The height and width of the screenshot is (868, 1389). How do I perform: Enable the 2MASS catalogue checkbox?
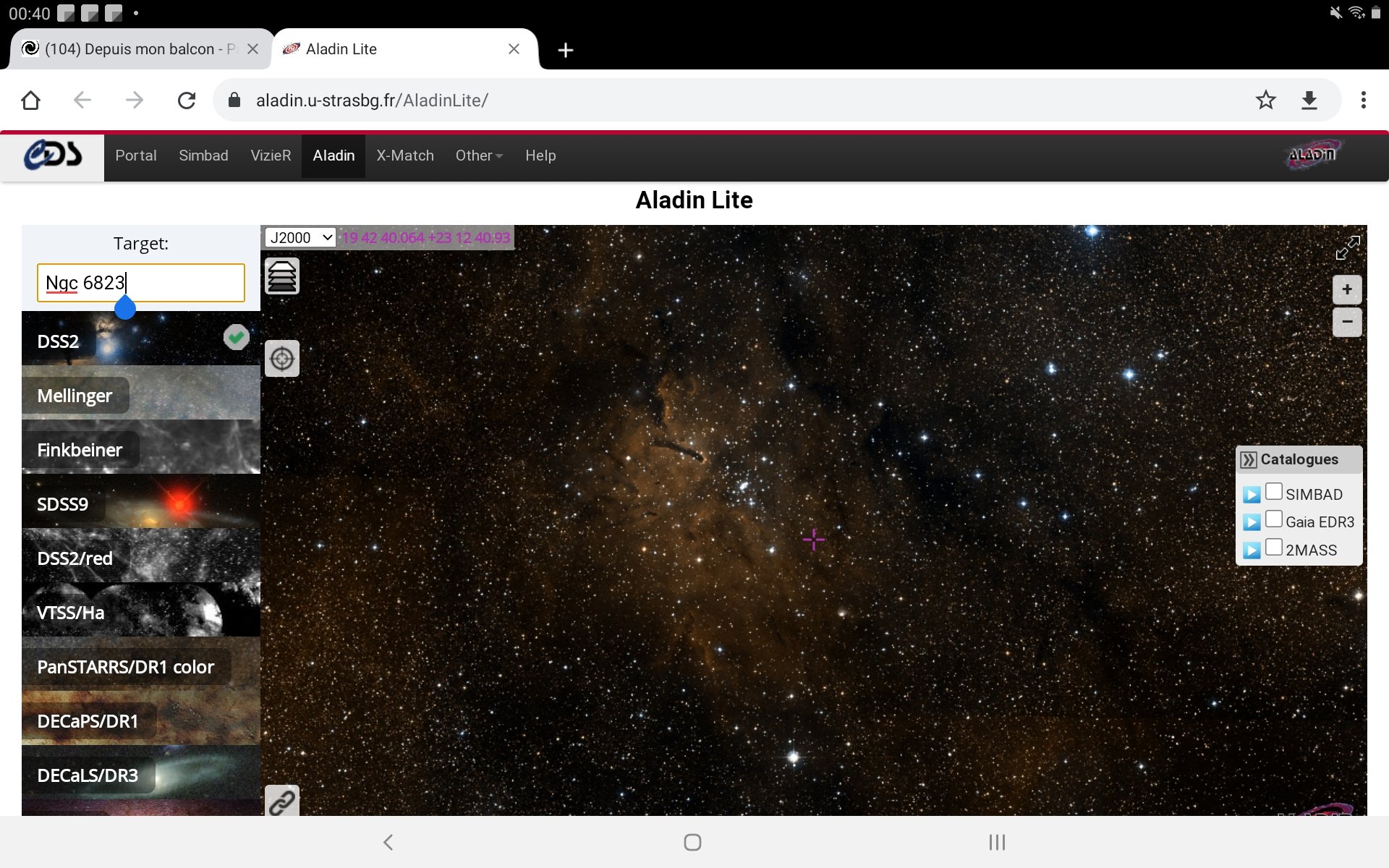click(x=1274, y=548)
